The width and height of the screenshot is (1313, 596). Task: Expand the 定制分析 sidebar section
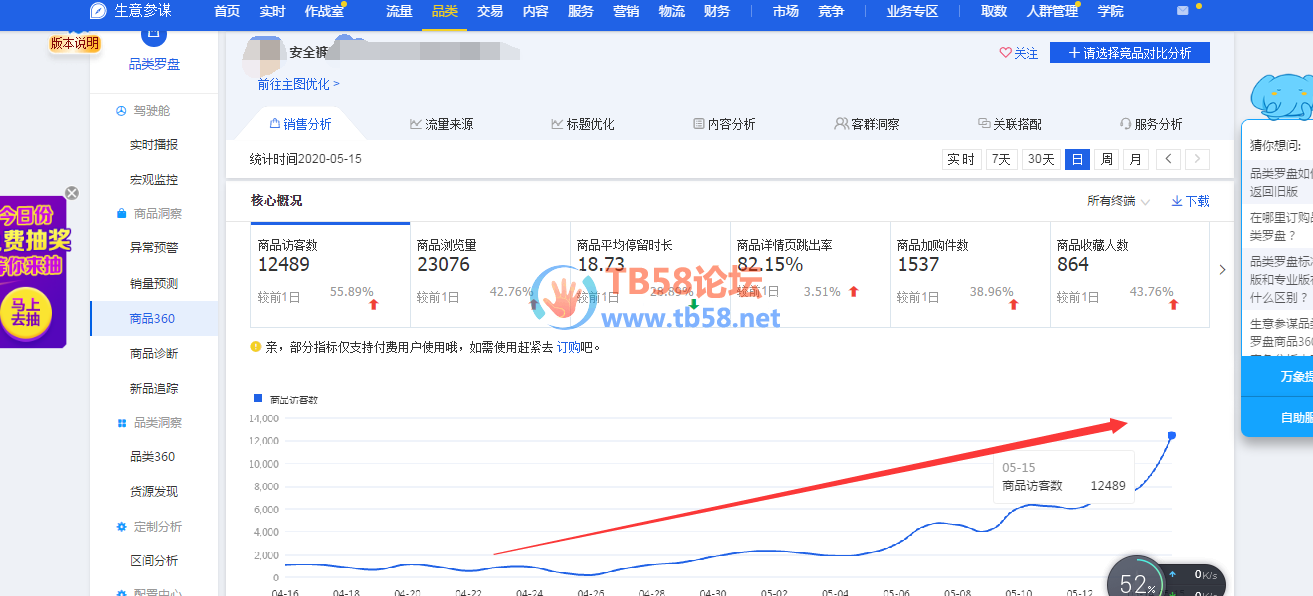point(151,527)
